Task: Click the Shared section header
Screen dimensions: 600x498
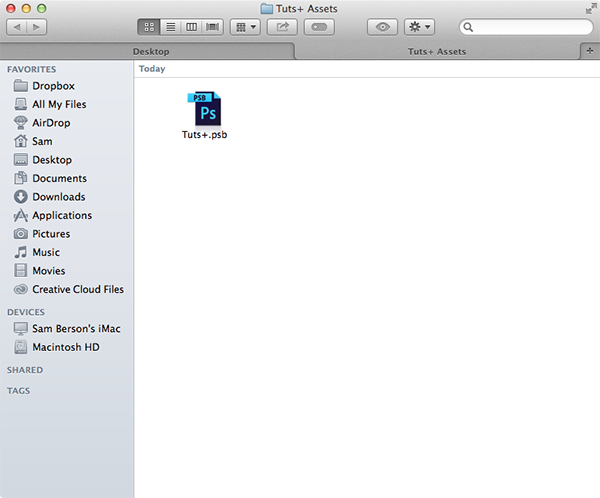Action: pyautogui.click(x=25, y=370)
